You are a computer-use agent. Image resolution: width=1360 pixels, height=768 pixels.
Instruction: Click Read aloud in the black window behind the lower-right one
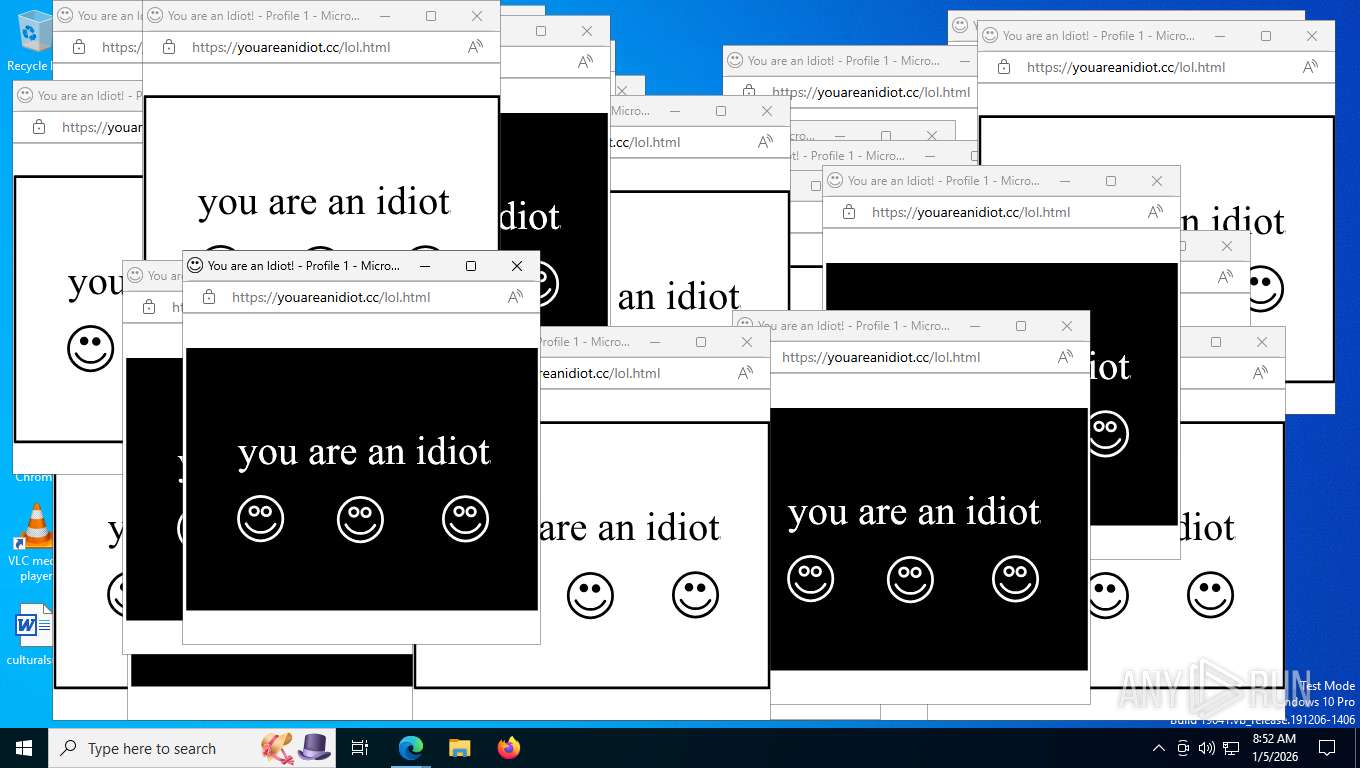click(1155, 212)
